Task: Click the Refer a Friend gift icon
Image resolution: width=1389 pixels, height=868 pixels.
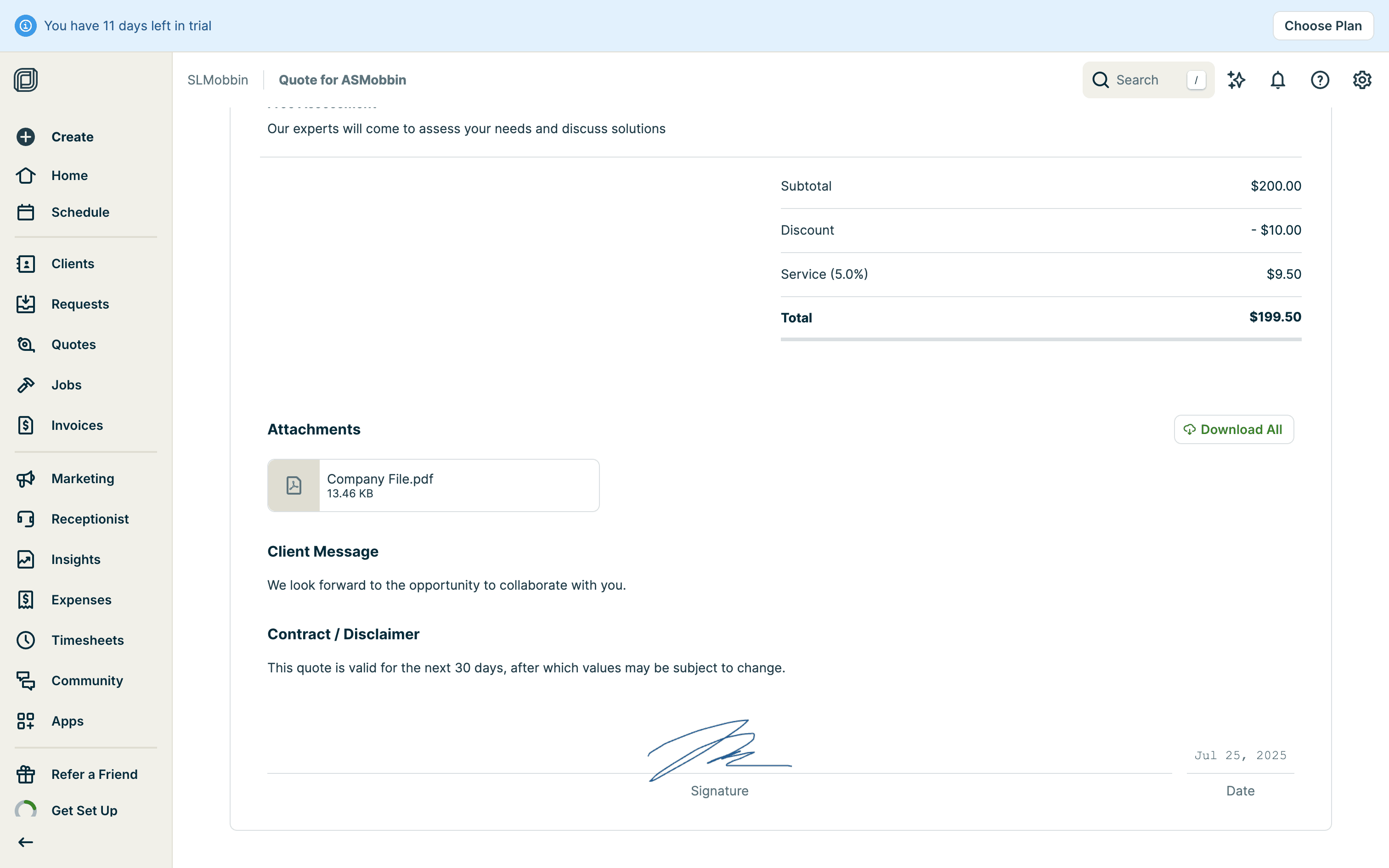Action: click(x=26, y=774)
